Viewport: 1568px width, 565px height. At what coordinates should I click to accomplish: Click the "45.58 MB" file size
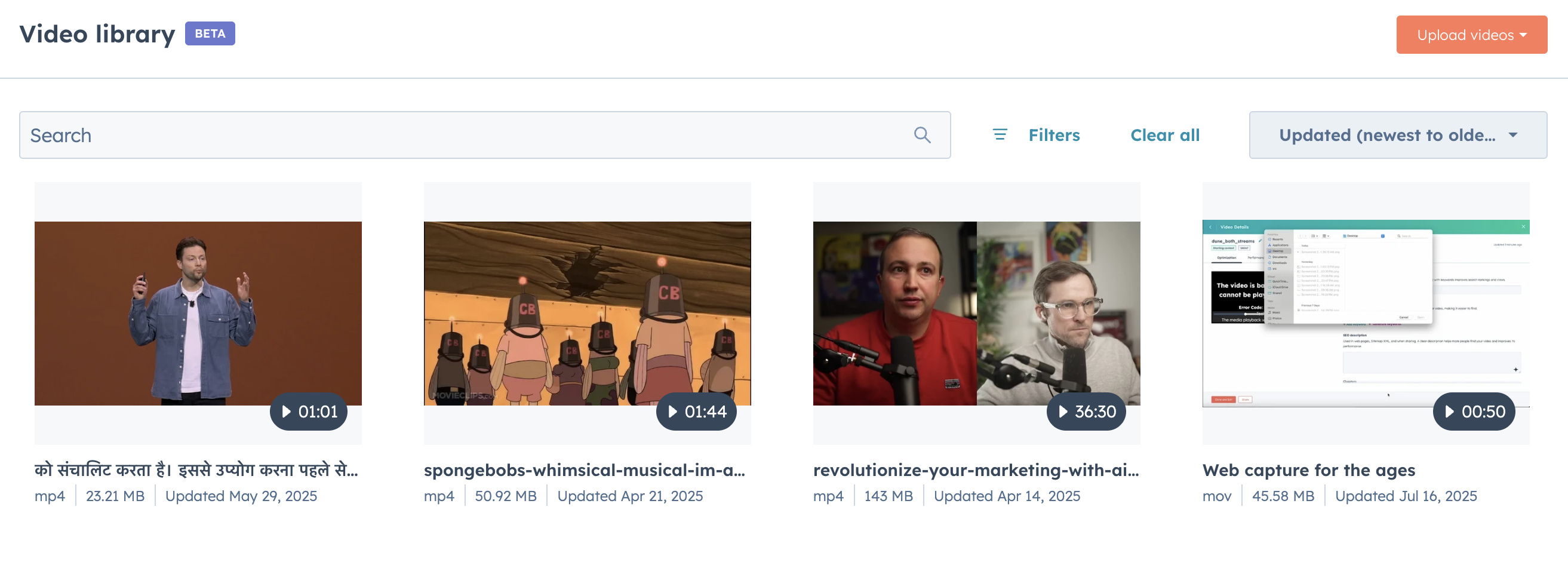[1283, 496]
